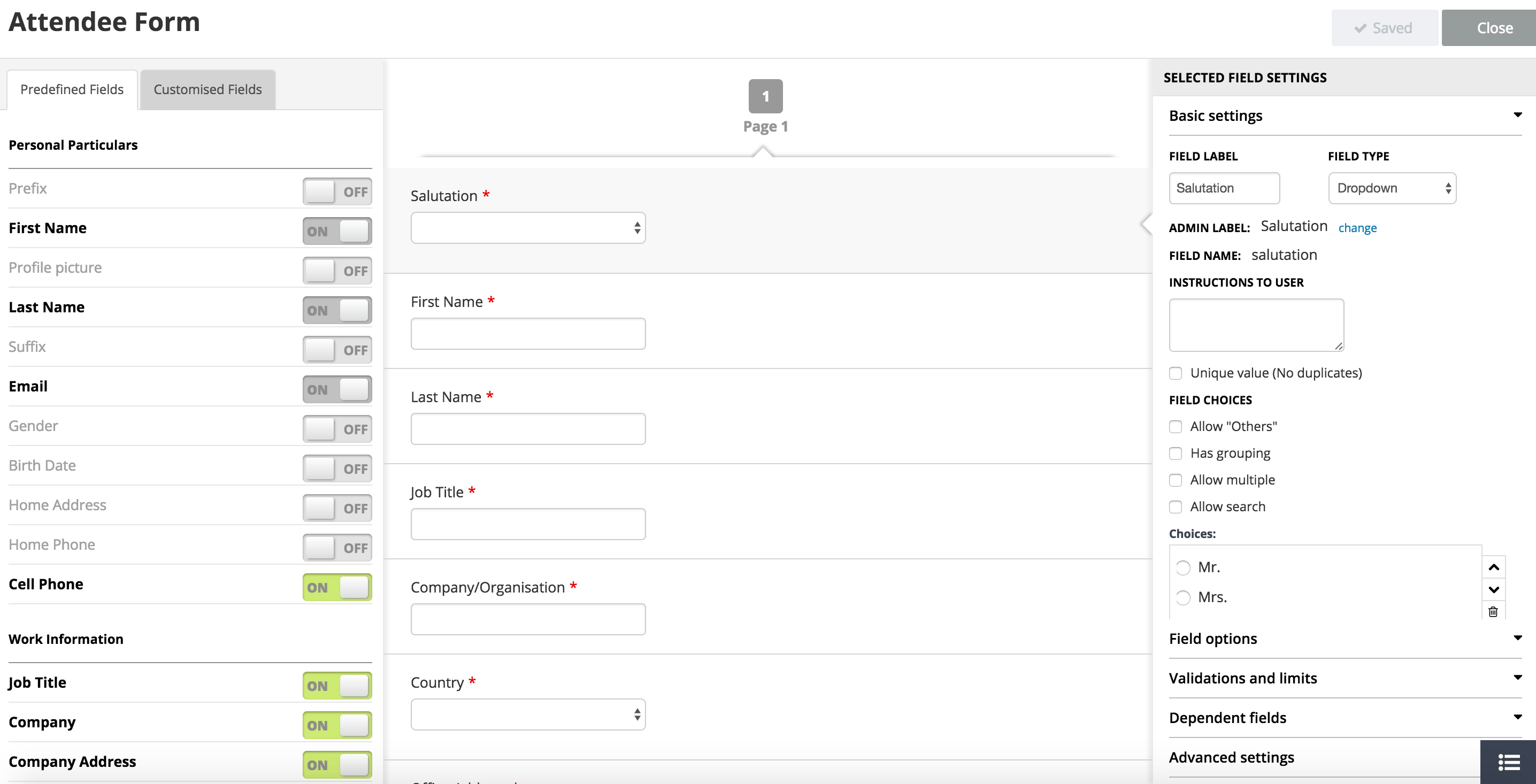Open the list menu icon at bottom right
1536x784 pixels.
coord(1509,762)
